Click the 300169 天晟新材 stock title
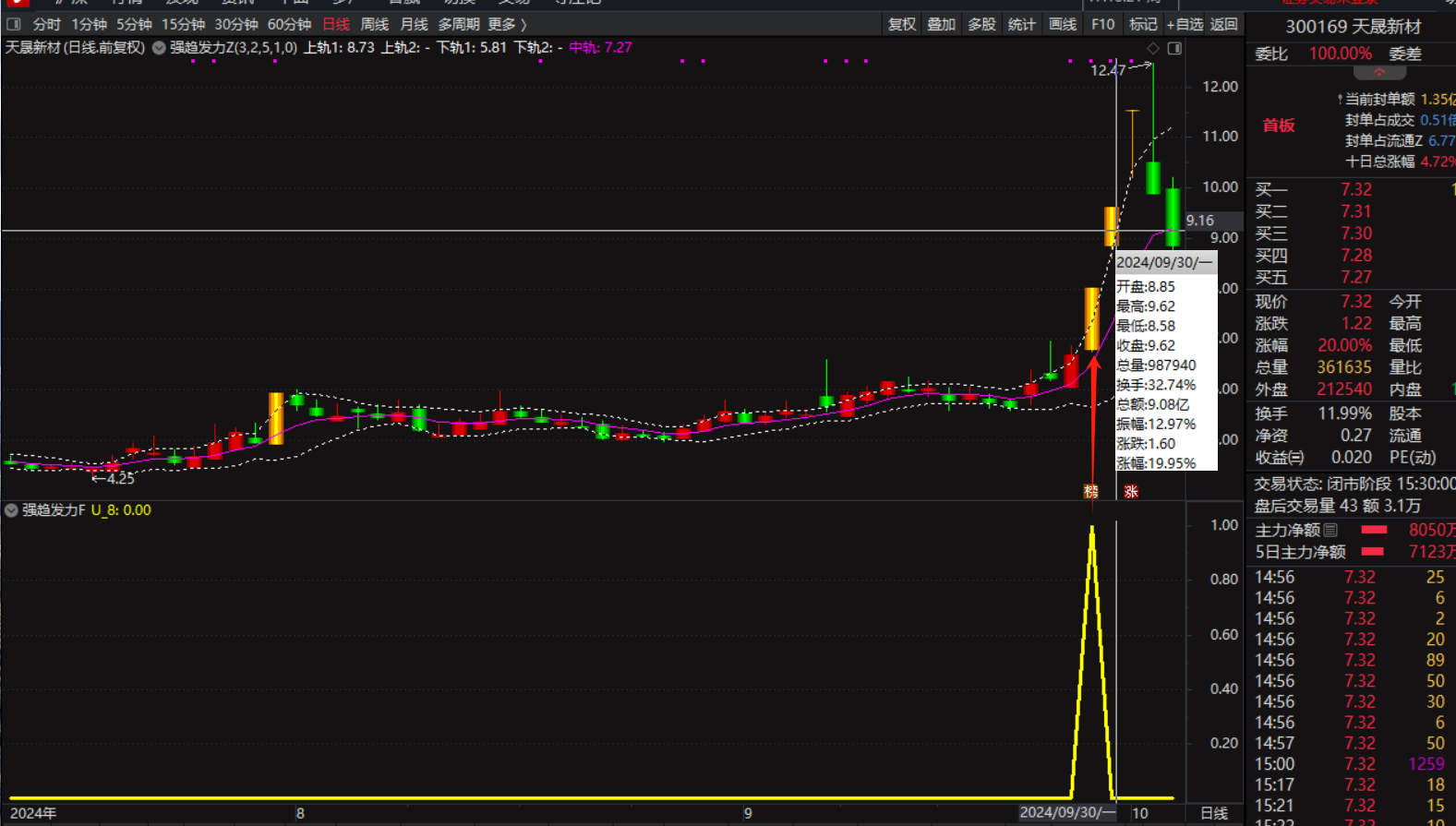The height and width of the screenshot is (826, 1456). coord(1353,27)
